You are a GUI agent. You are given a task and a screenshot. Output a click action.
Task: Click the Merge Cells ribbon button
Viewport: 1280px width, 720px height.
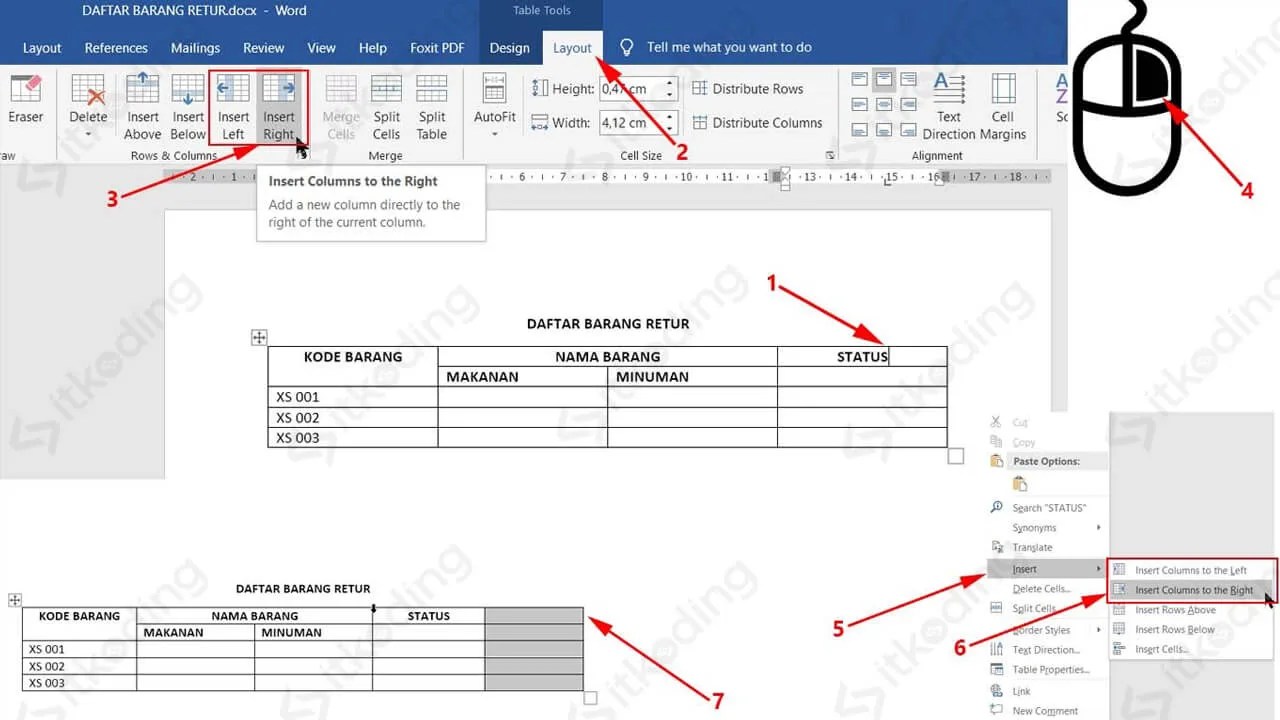pos(341,107)
